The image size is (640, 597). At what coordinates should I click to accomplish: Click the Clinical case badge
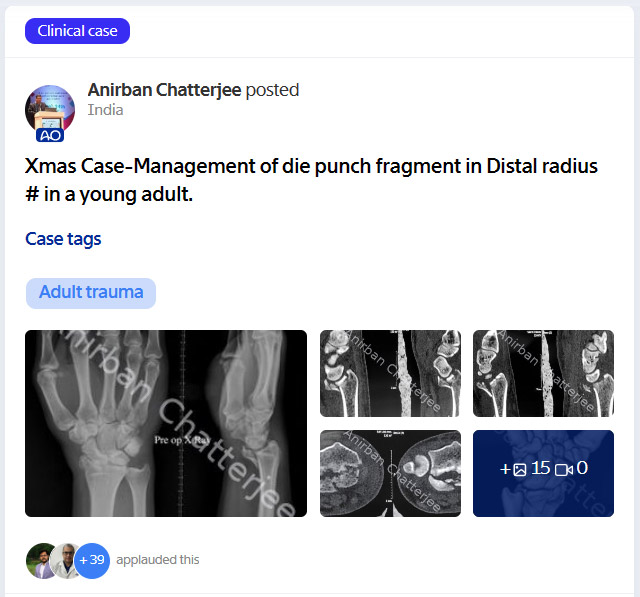coord(78,31)
